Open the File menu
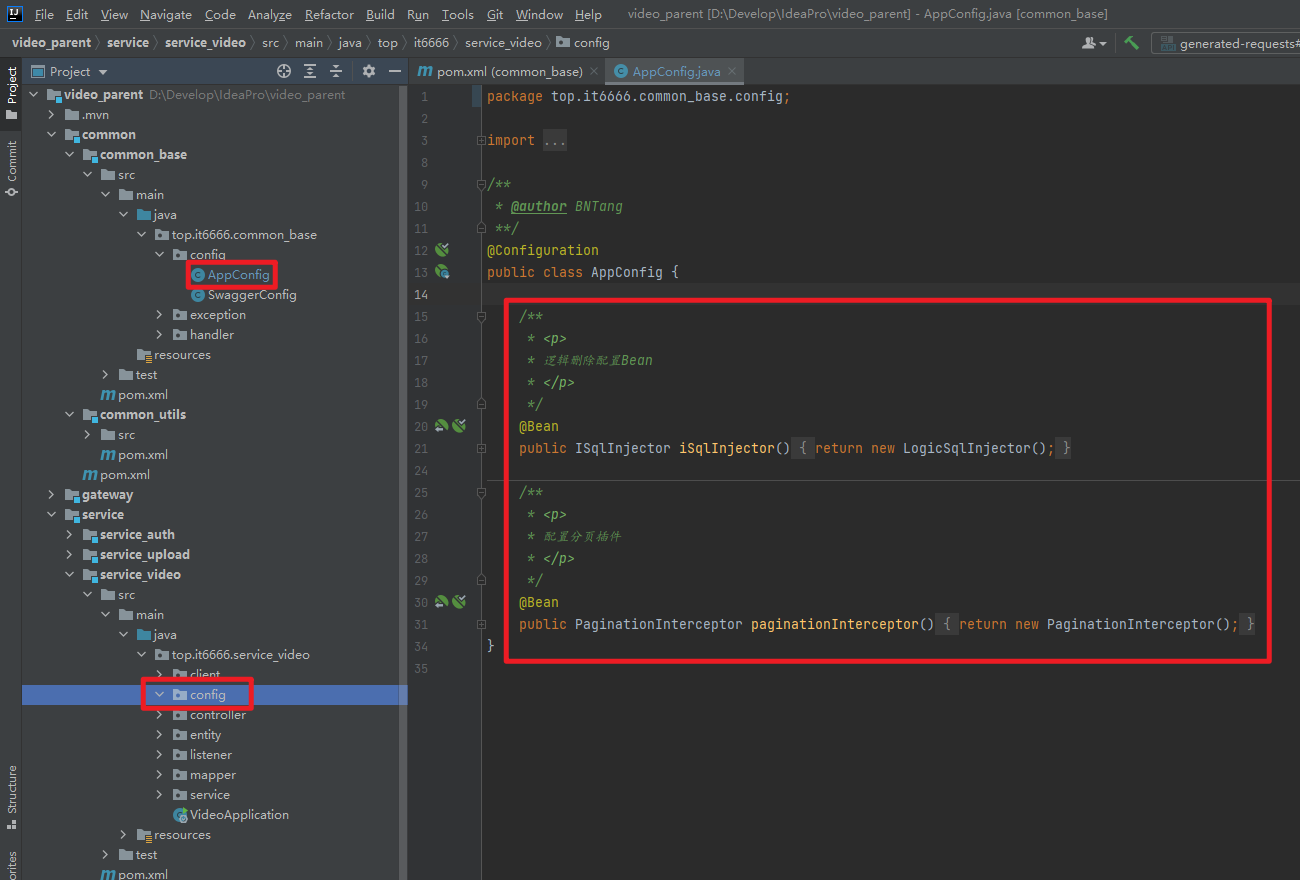The width and height of the screenshot is (1300, 880). 44,14
